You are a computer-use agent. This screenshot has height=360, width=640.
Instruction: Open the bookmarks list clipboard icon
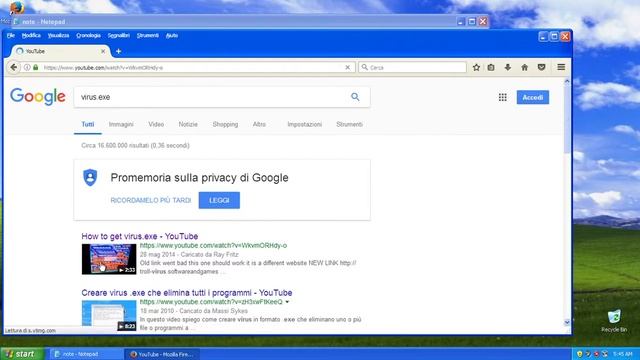pyautogui.click(x=491, y=67)
